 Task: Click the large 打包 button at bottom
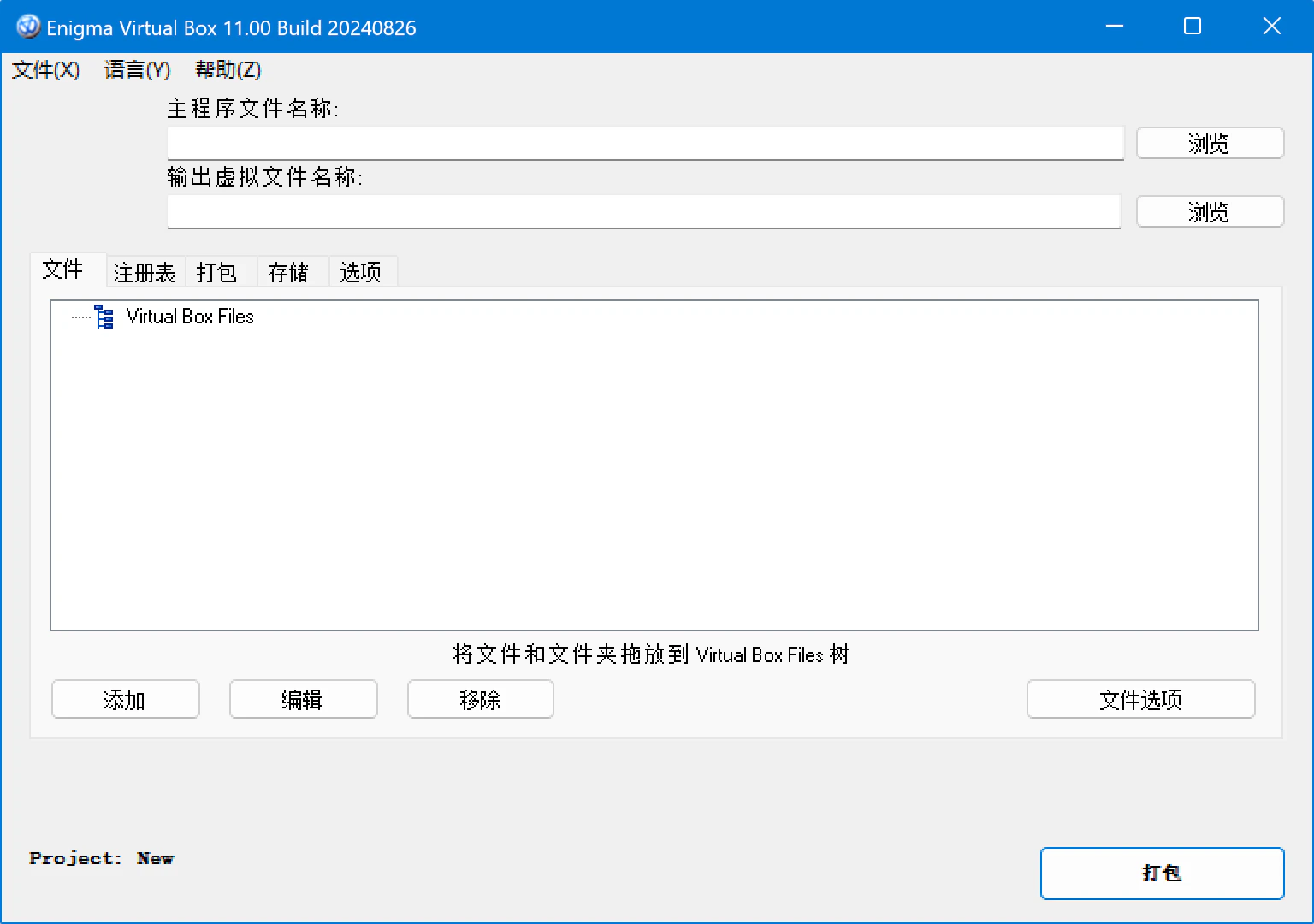(1162, 873)
